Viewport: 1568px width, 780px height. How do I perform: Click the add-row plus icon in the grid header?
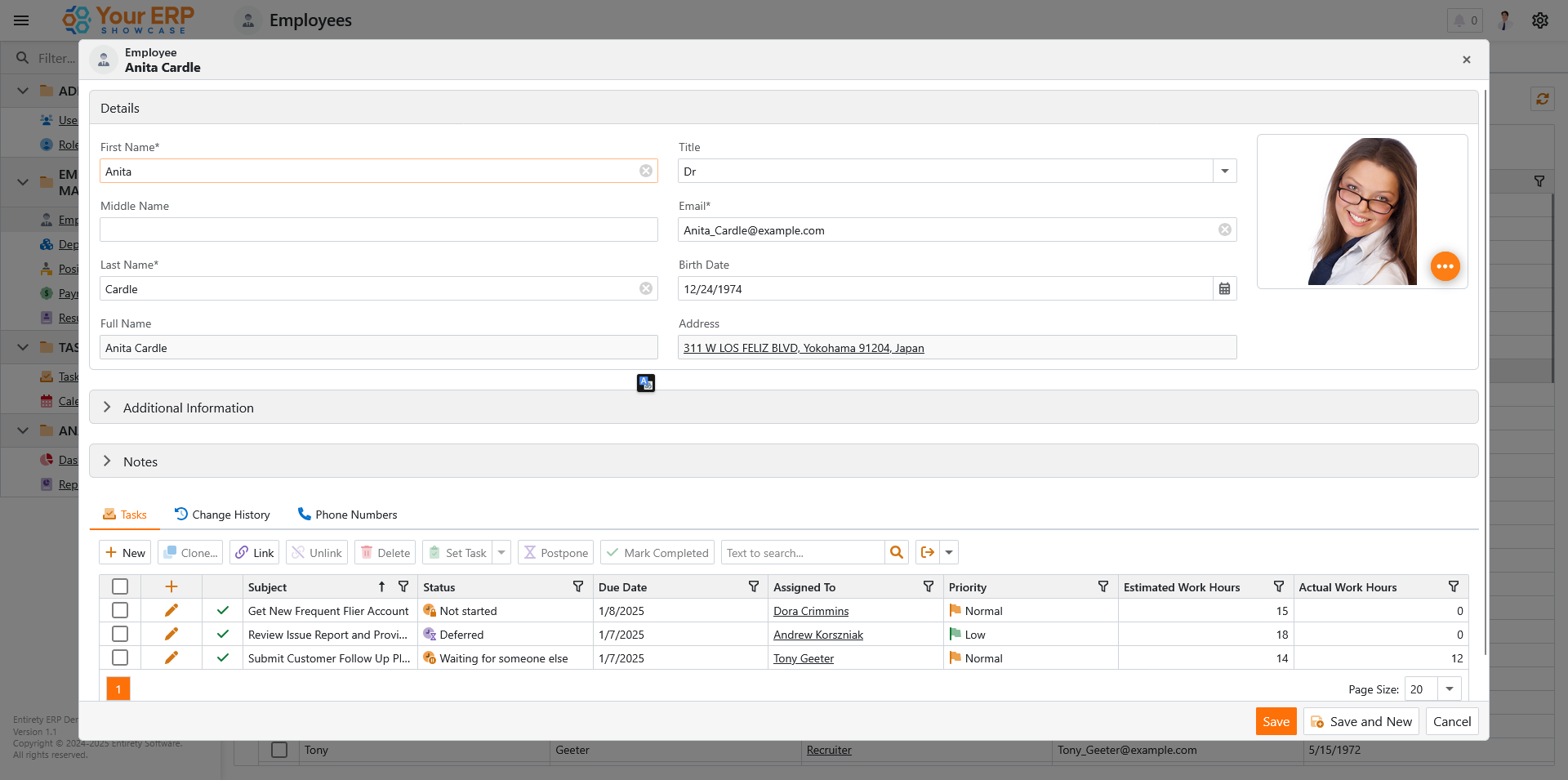171,587
